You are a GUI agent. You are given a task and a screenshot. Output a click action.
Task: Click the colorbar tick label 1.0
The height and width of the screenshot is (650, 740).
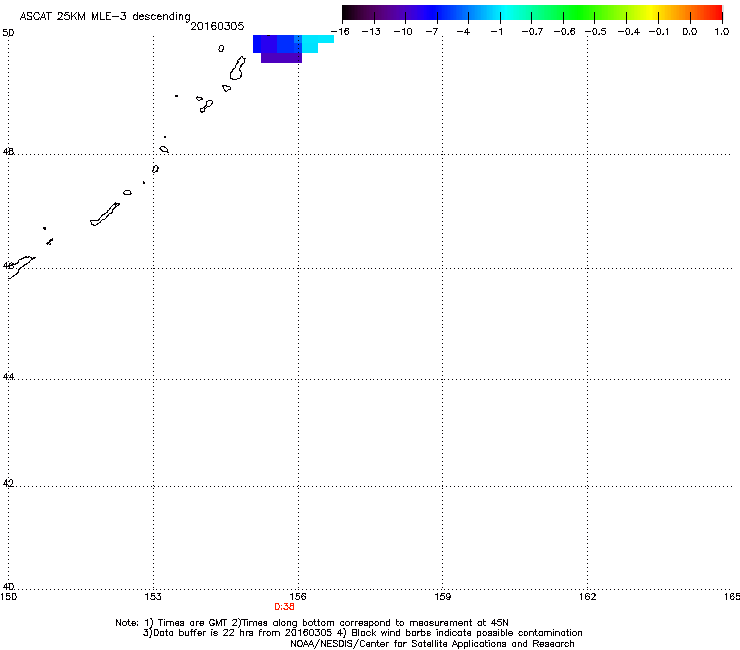pos(722,32)
